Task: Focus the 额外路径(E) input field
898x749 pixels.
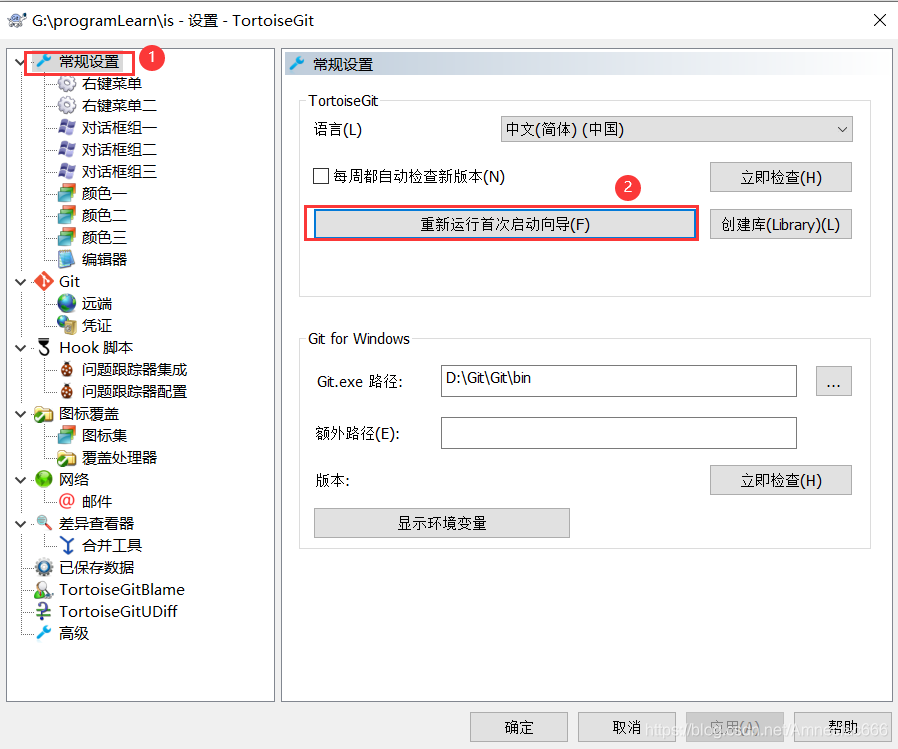Action: tap(619, 433)
